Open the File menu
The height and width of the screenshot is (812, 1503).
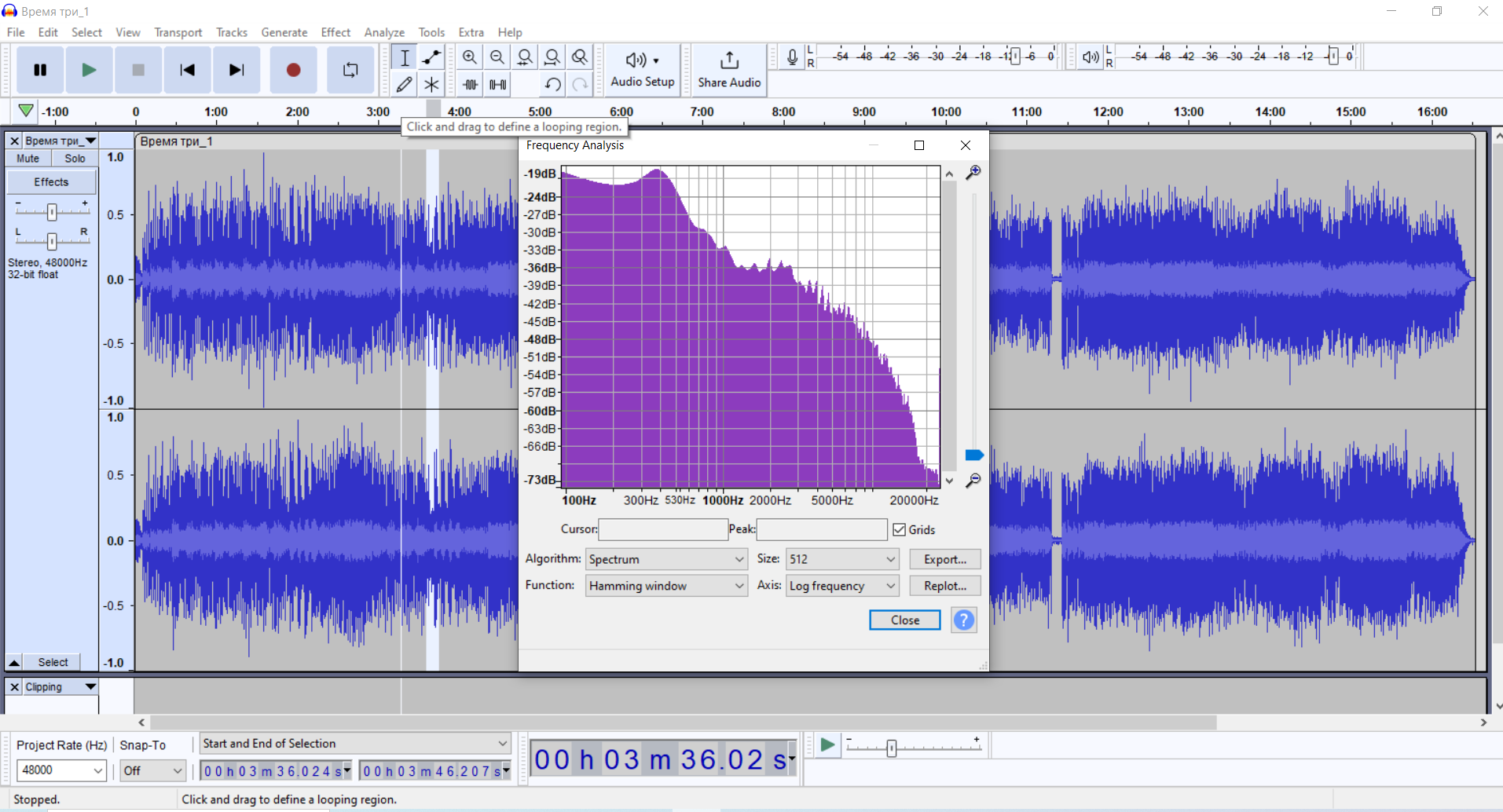click(x=16, y=32)
